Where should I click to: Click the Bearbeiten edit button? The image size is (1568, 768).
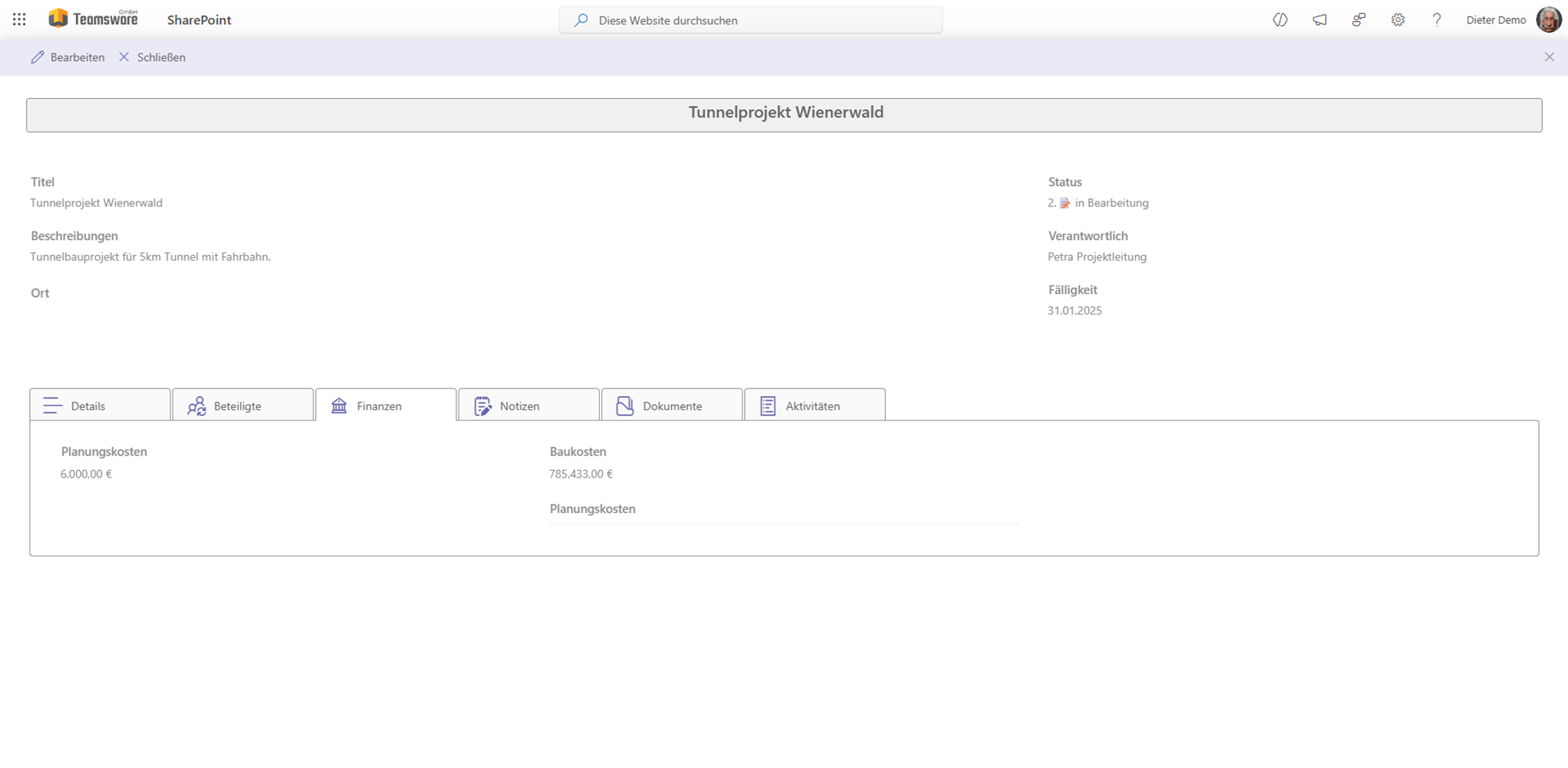(68, 57)
